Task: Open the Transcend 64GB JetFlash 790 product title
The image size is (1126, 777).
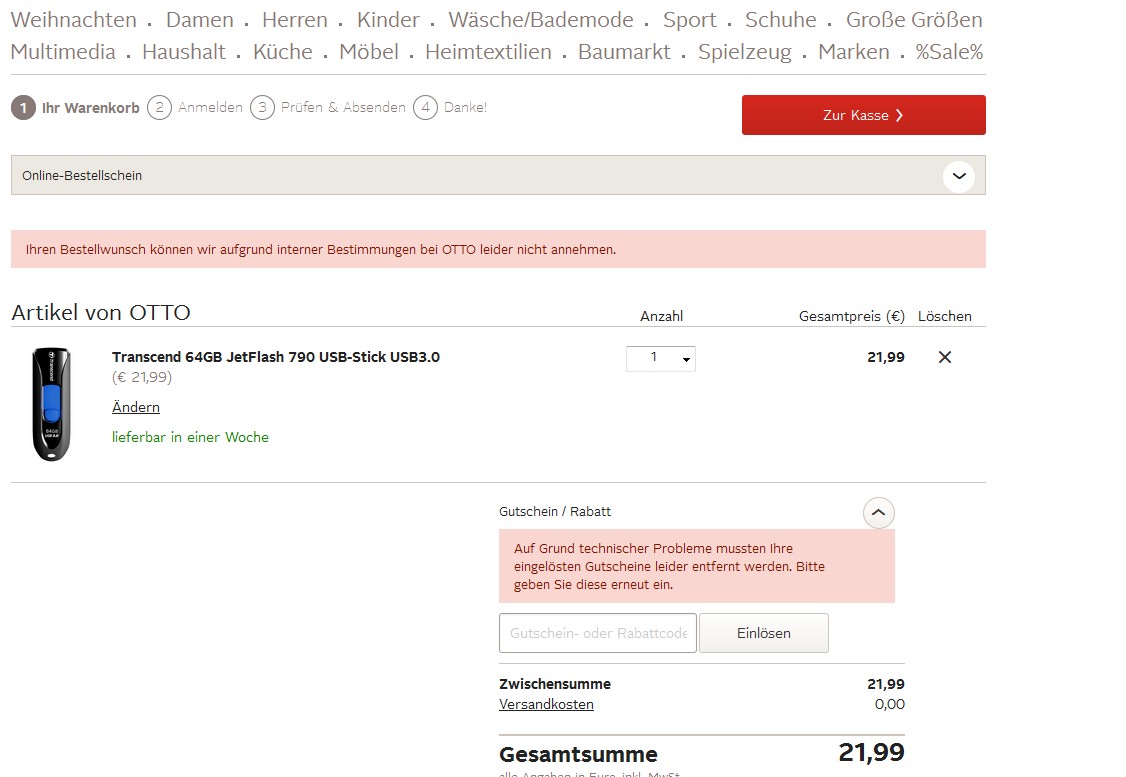Action: [x=276, y=357]
